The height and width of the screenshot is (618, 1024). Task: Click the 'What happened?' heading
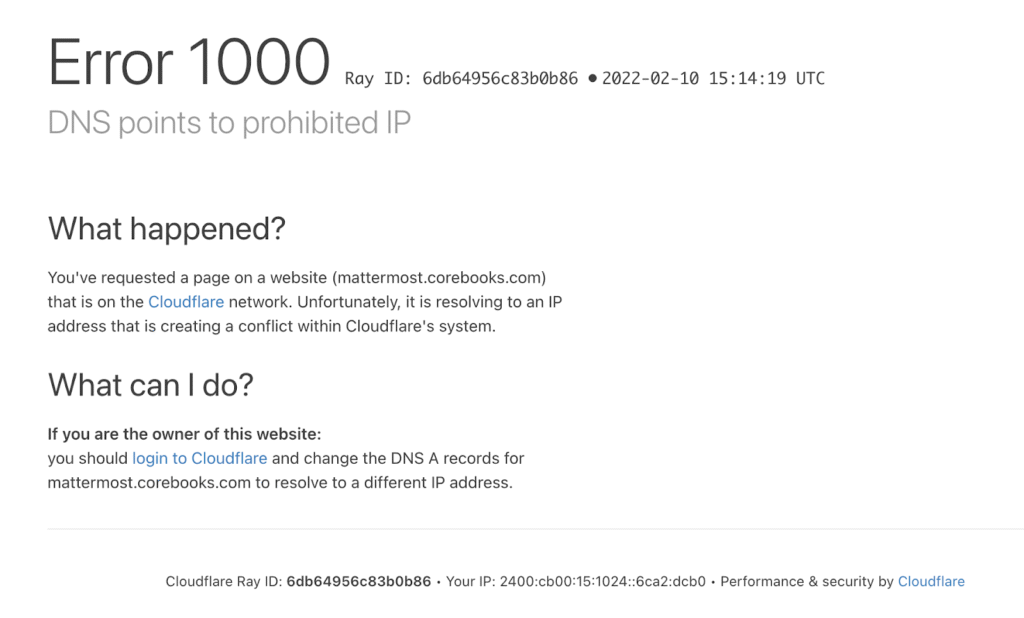(166, 228)
